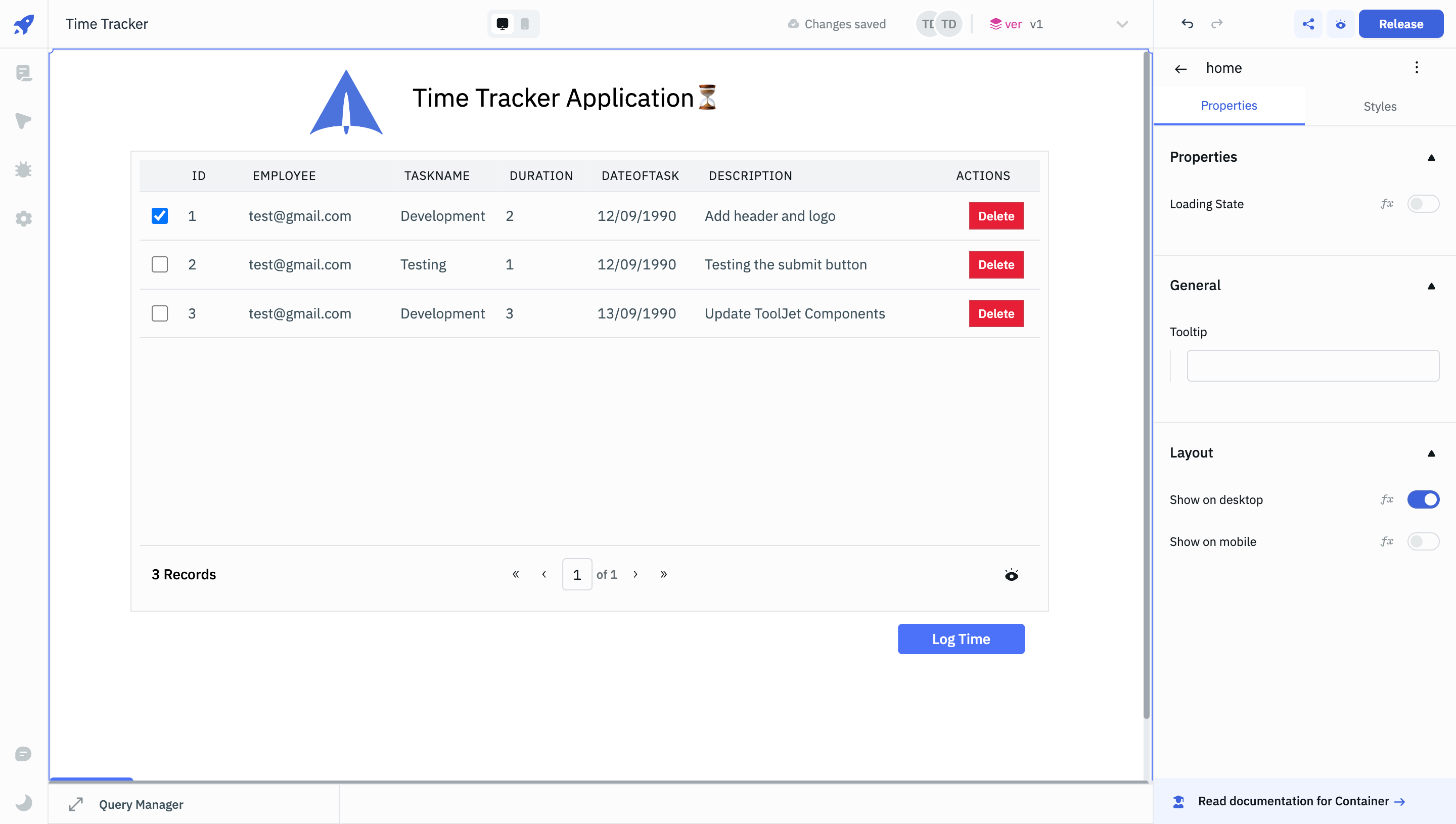1456x824 pixels.
Task: Open the settings gear in left sidebar
Action: (23, 218)
